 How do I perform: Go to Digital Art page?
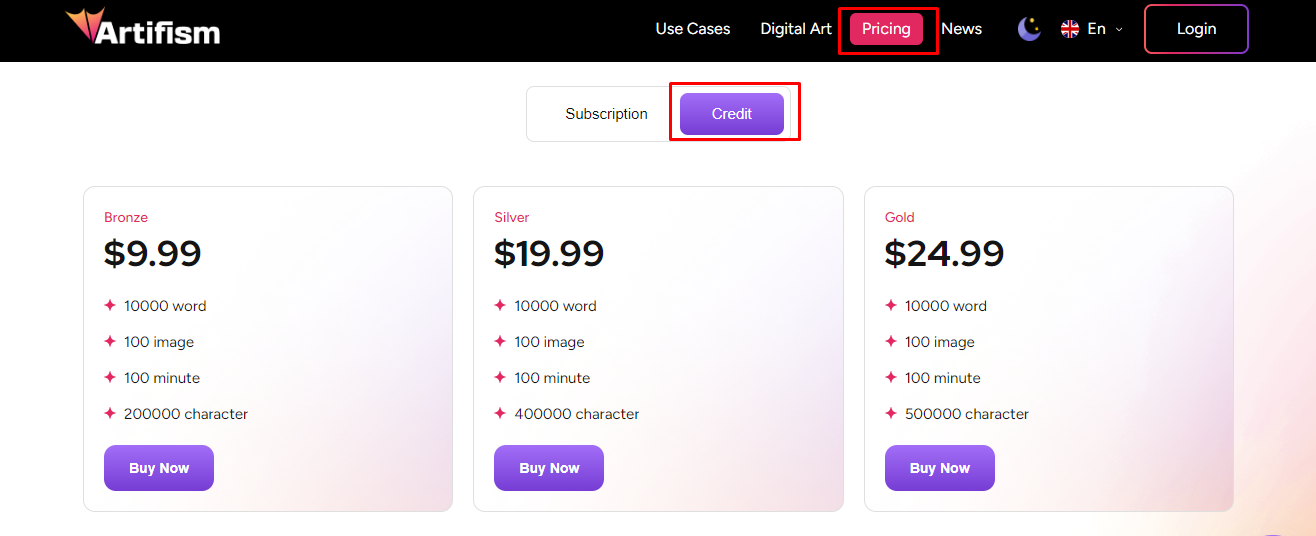[796, 29]
